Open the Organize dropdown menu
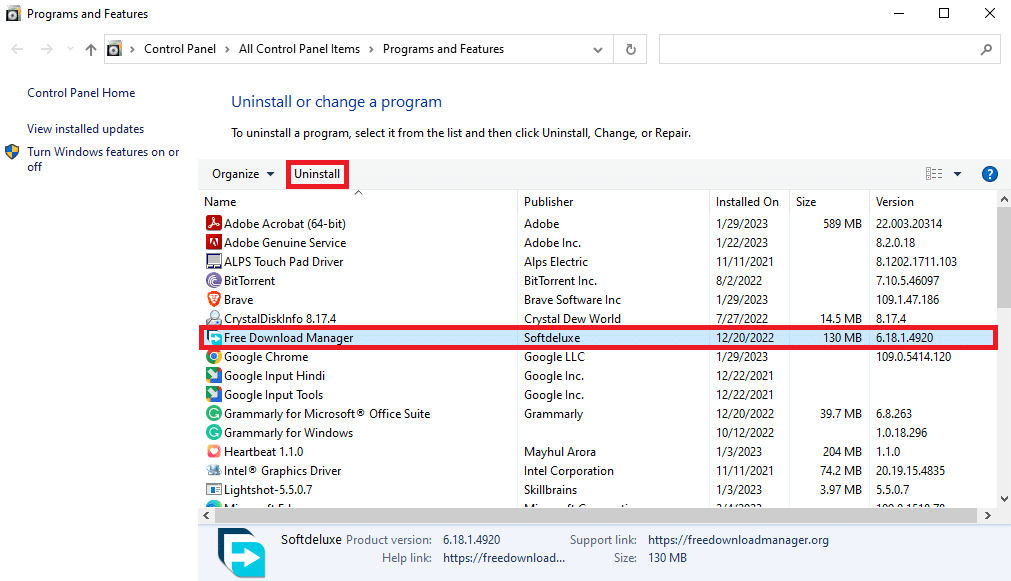This screenshot has height=581, width=1011. coord(243,173)
